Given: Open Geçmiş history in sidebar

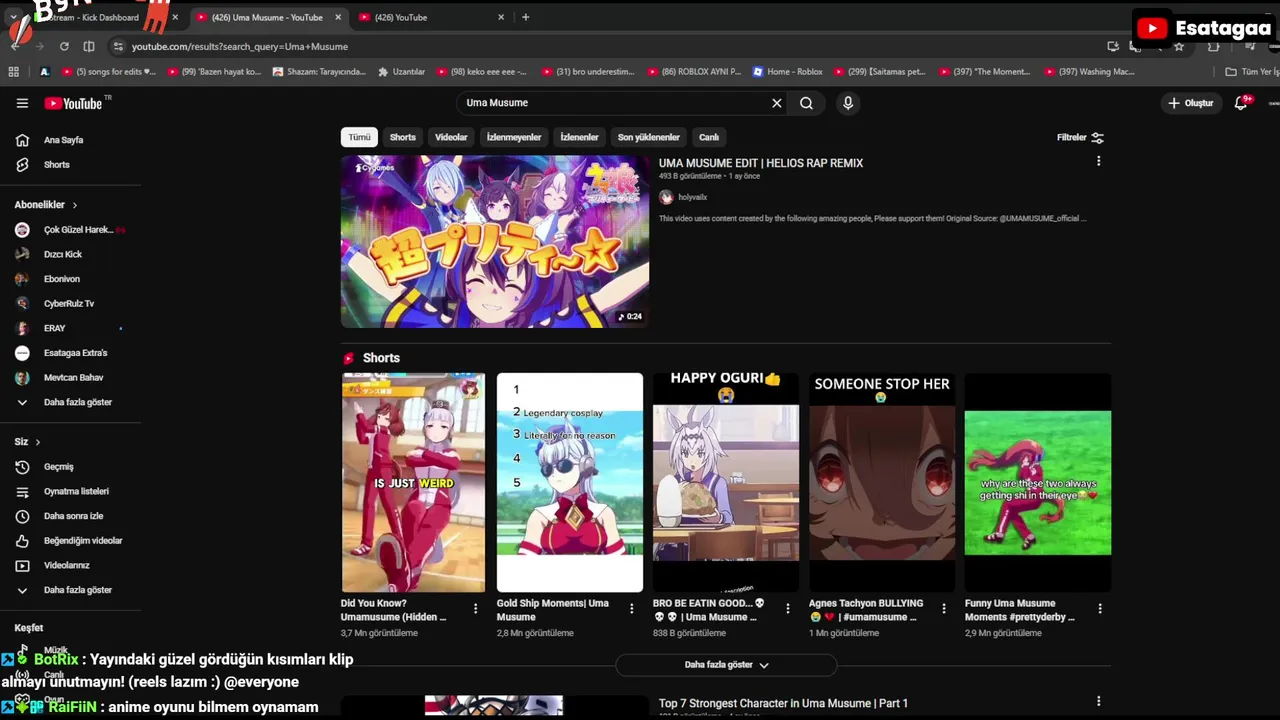Looking at the screenshot, I should (x=59, y=467).
